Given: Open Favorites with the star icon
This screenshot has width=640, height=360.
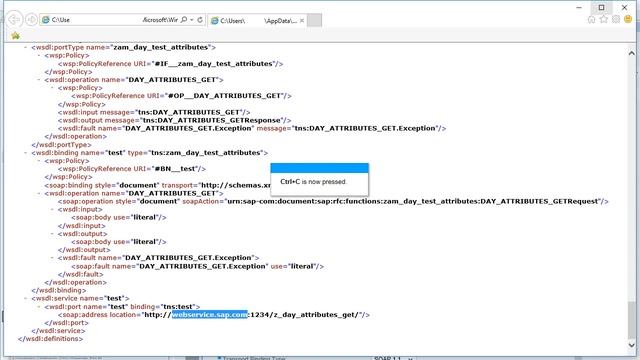Looking at the screenshot, I should click(x=604, y=19).
